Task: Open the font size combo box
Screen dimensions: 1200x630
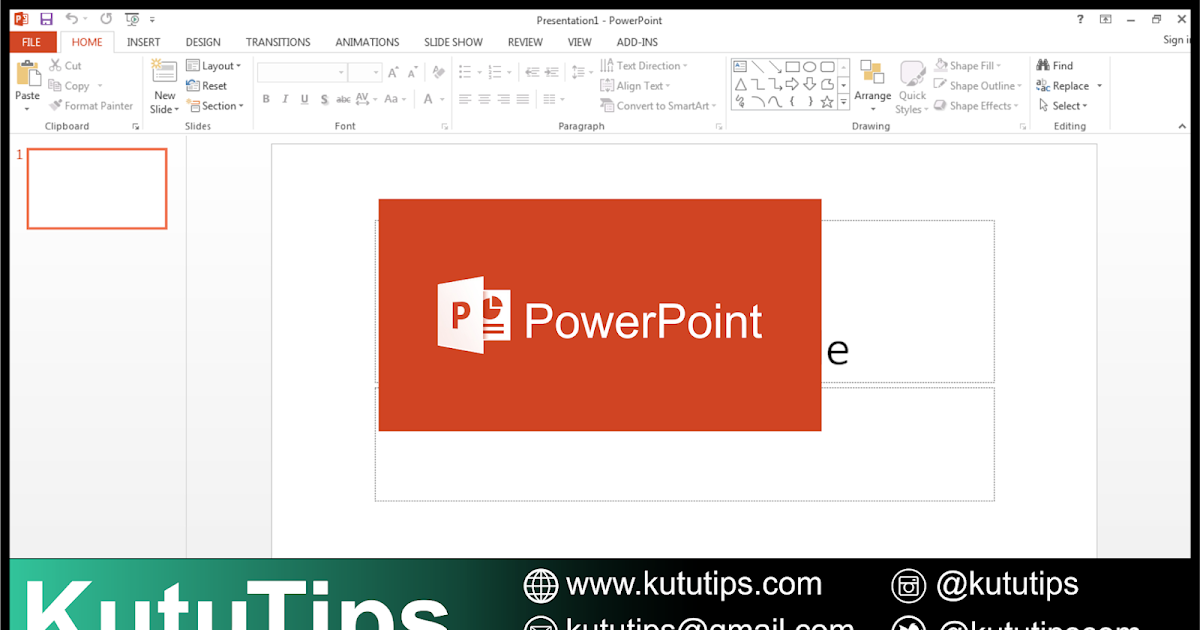Action: [x=365, y=72]
